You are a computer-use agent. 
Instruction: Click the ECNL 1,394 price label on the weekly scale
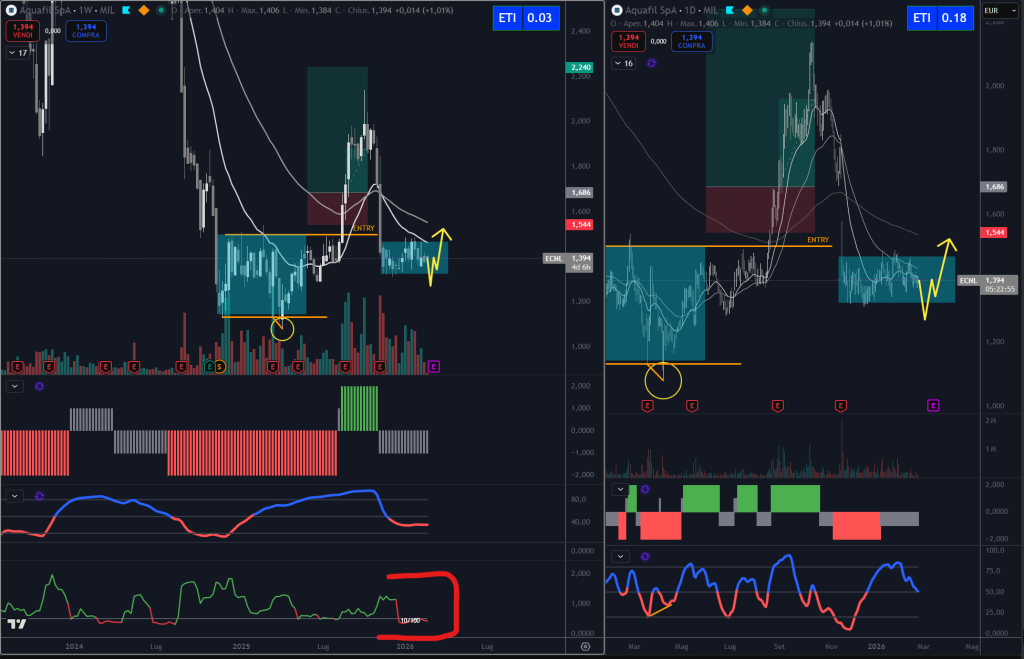pos(567,258)
